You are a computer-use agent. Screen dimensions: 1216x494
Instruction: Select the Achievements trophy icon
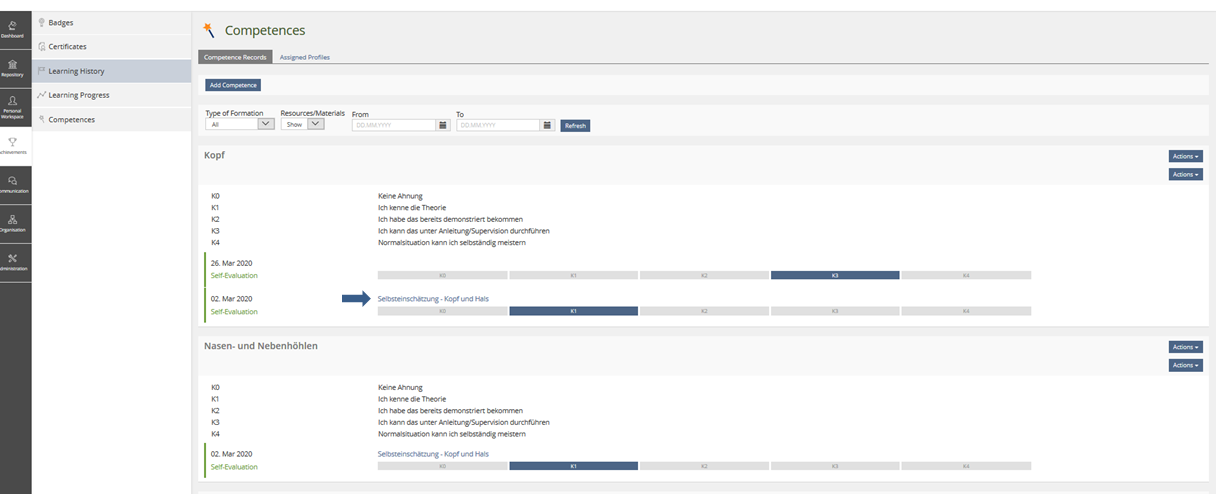pos(13,145)
